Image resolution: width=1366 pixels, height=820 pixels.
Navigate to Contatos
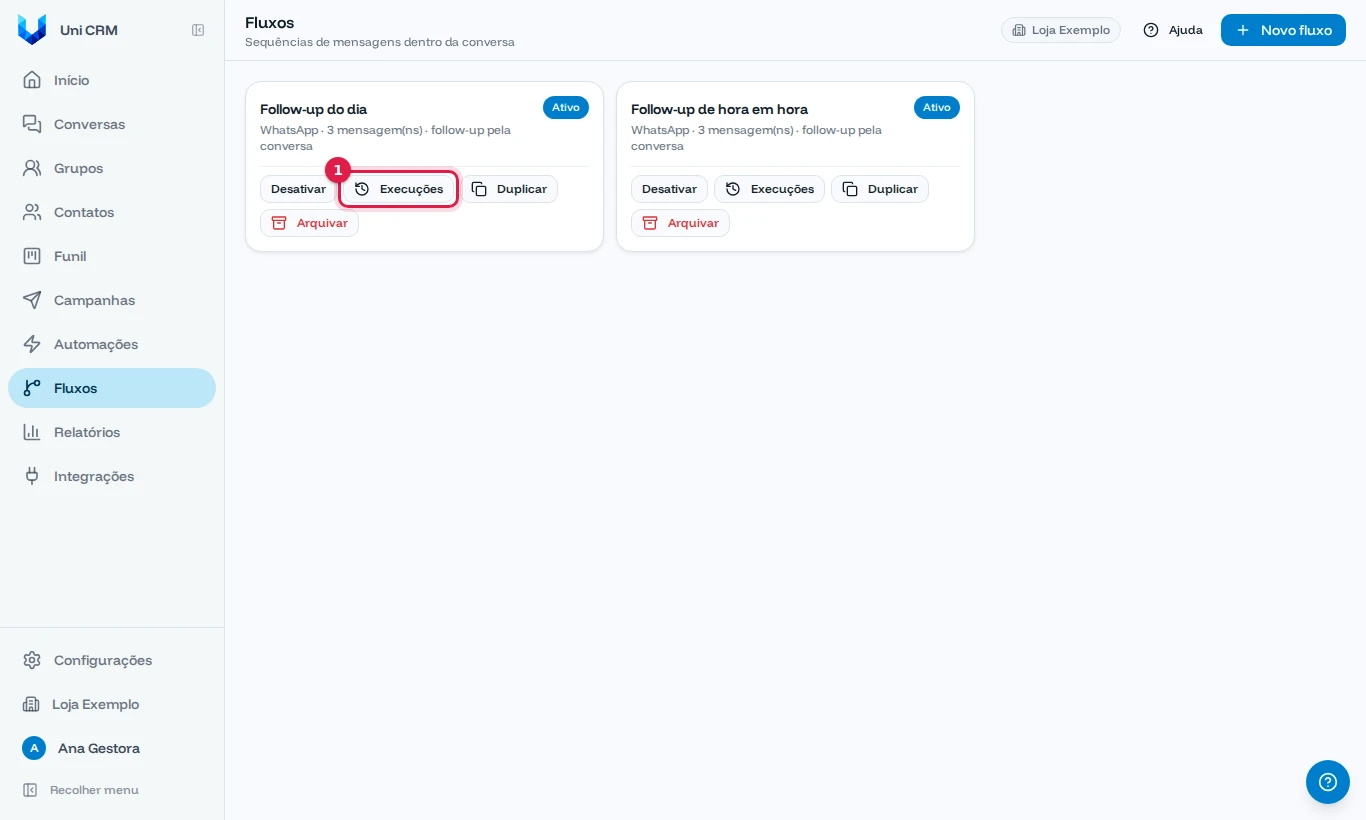tap(112, 212)
